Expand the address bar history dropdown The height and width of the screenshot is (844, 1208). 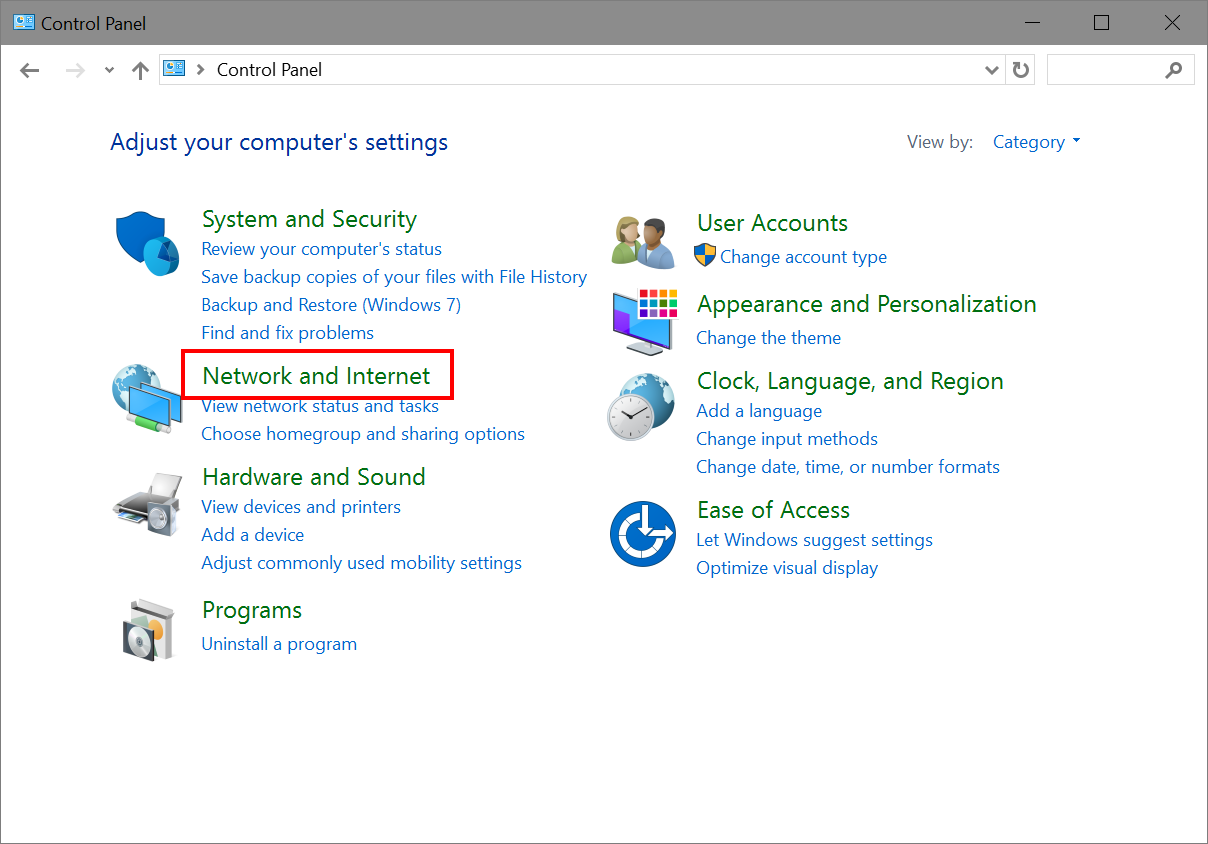[x=991, y=70]
